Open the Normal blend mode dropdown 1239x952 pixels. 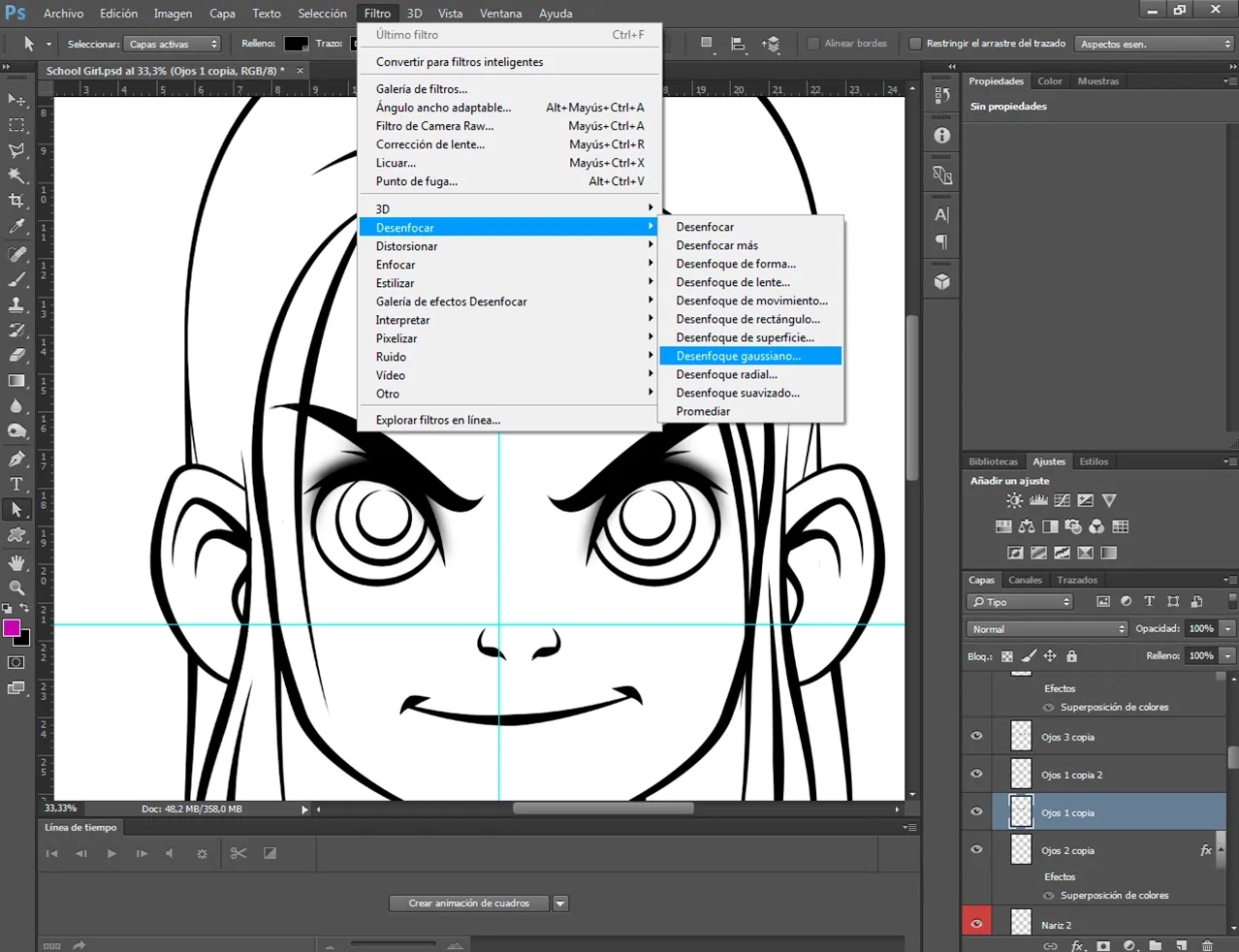pos(1047,629)
